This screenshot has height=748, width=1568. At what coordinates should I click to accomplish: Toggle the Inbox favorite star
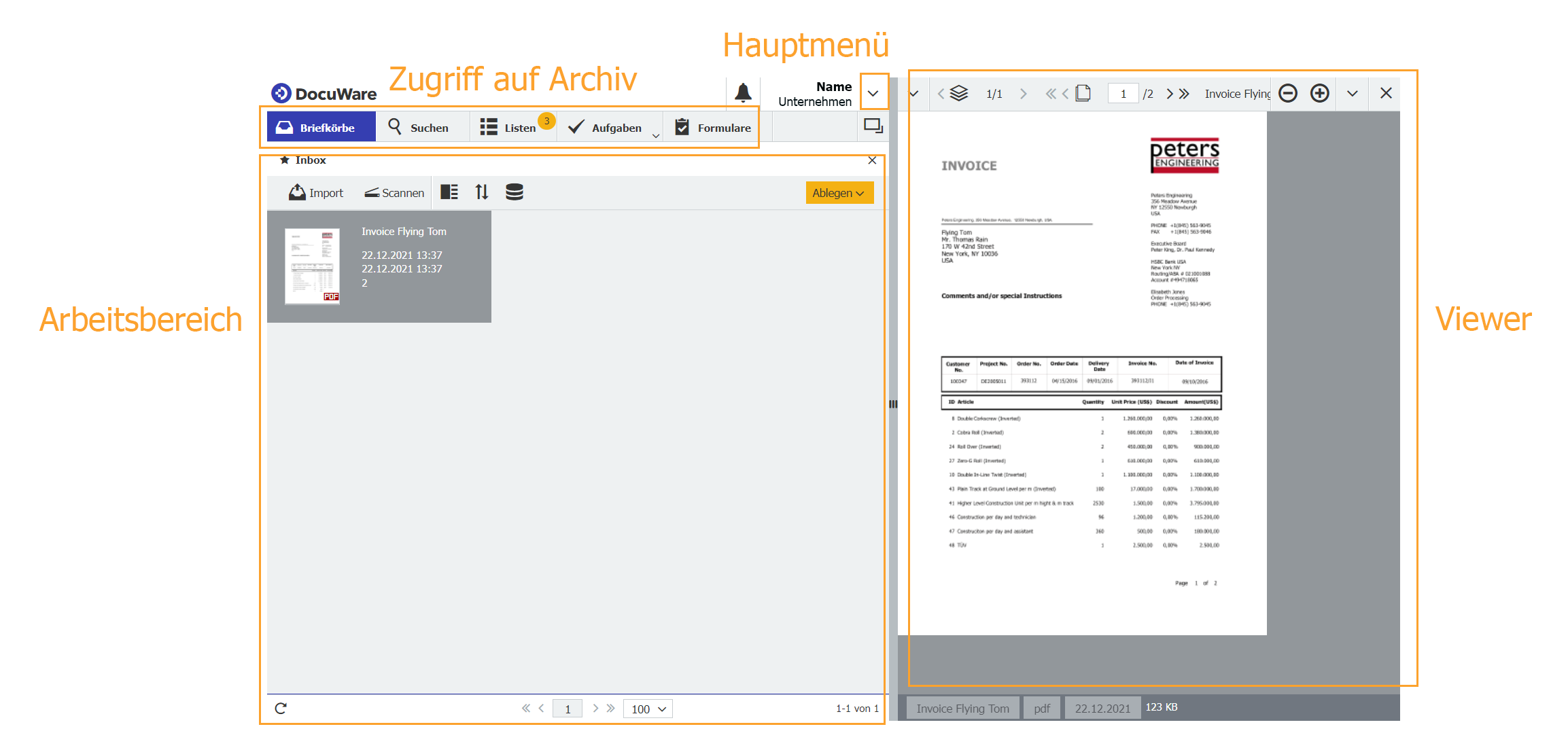click(x=285, y=160)
